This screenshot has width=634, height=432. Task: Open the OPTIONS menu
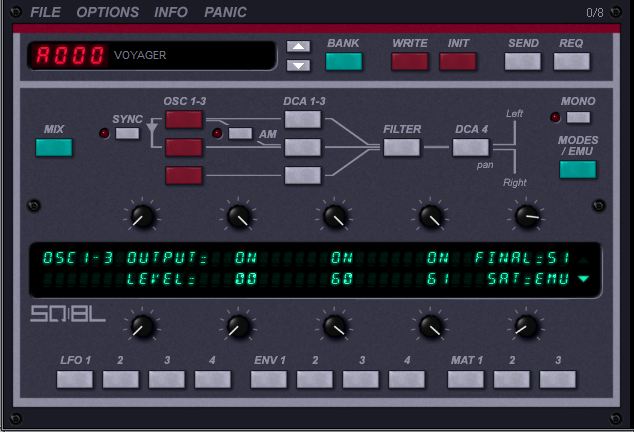[x=108, y=13]
